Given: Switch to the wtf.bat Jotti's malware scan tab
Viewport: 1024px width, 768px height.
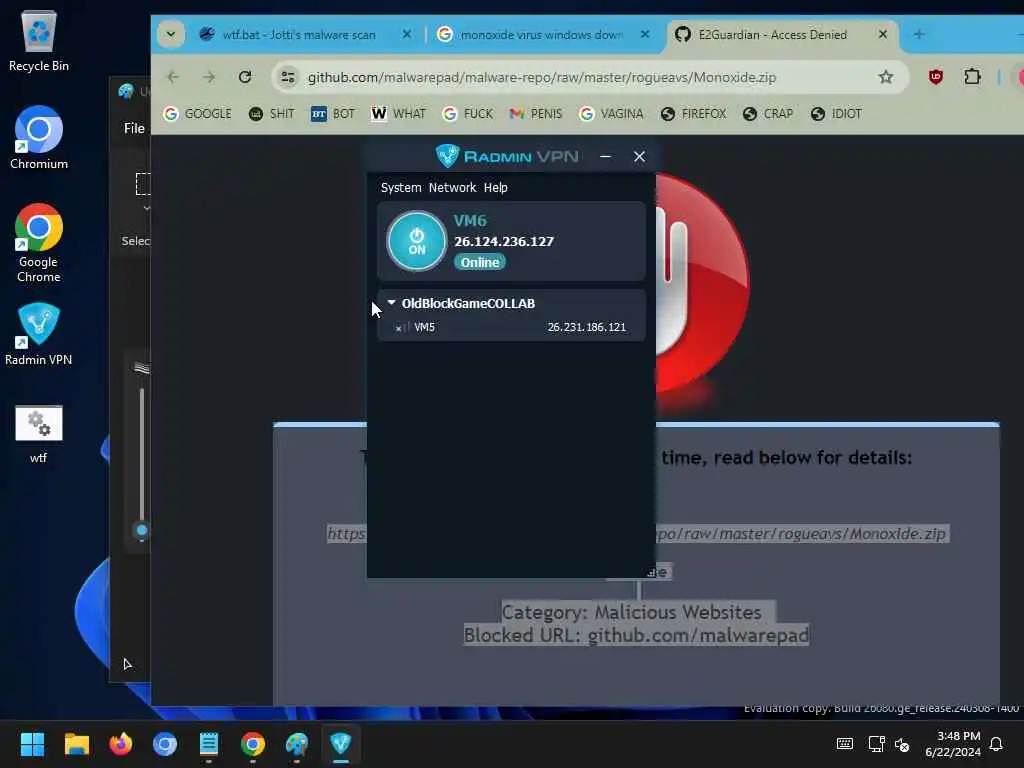Looking at the screenshot, I should [298, 35].
